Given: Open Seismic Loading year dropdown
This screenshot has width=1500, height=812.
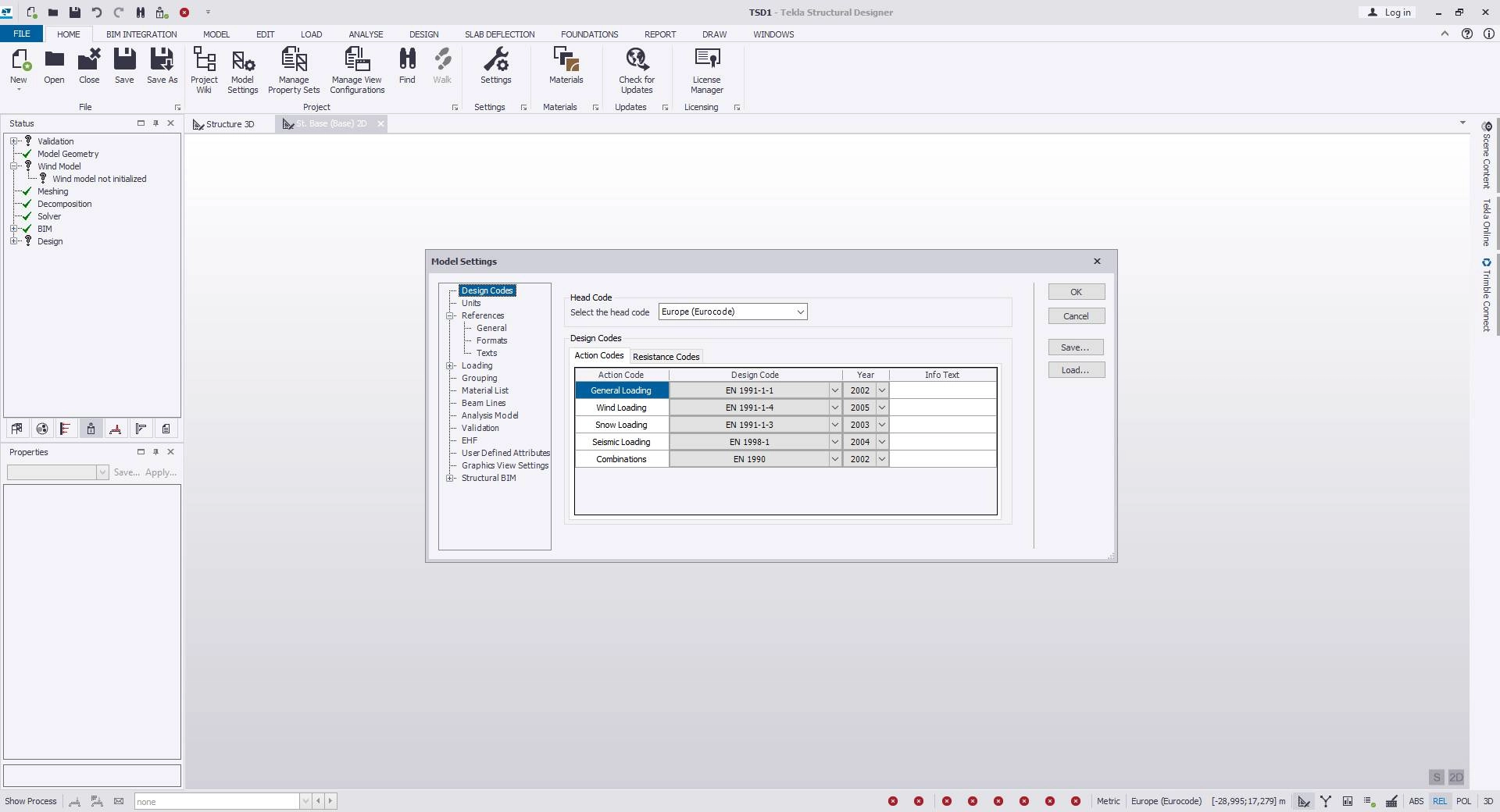Looking at the screenshot, I should 882,442.
